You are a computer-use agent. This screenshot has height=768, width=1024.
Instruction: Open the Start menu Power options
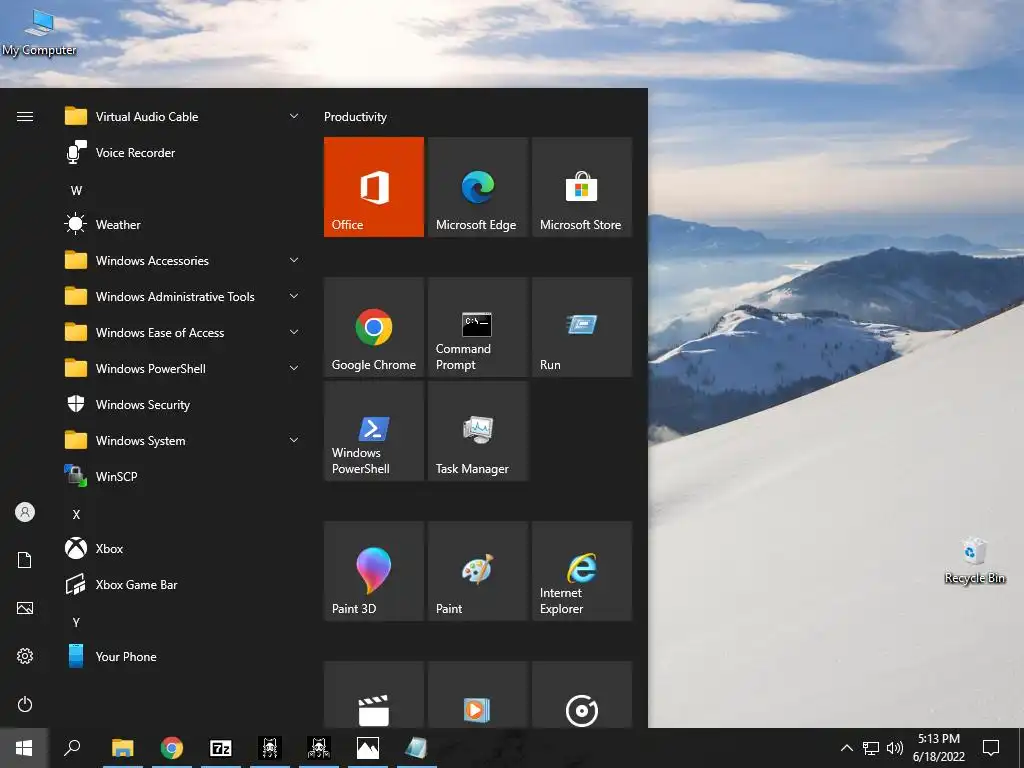pos(25,704)
